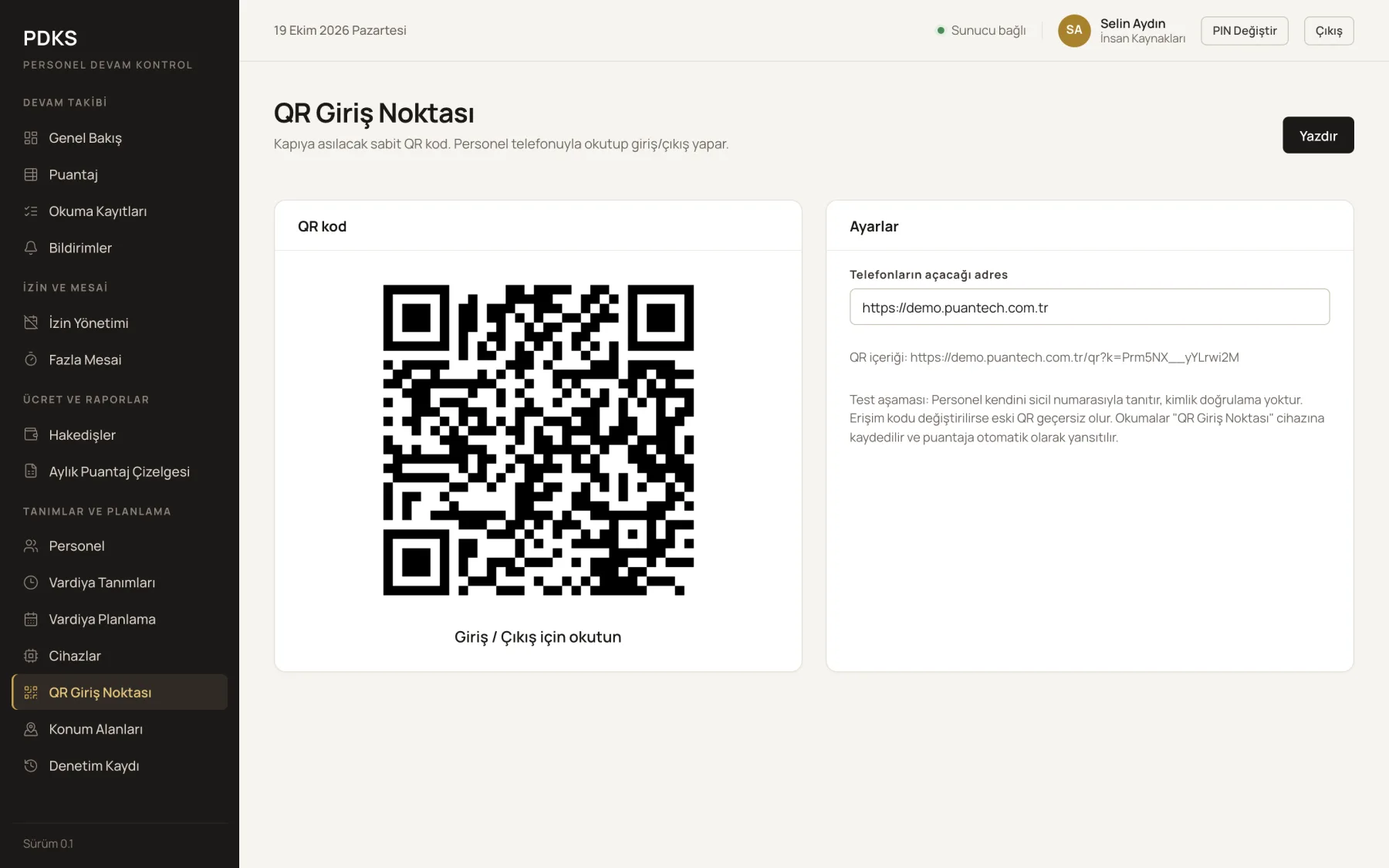Select Cihazlar menu entry
1389x868 pixels.
click(120, 656)
